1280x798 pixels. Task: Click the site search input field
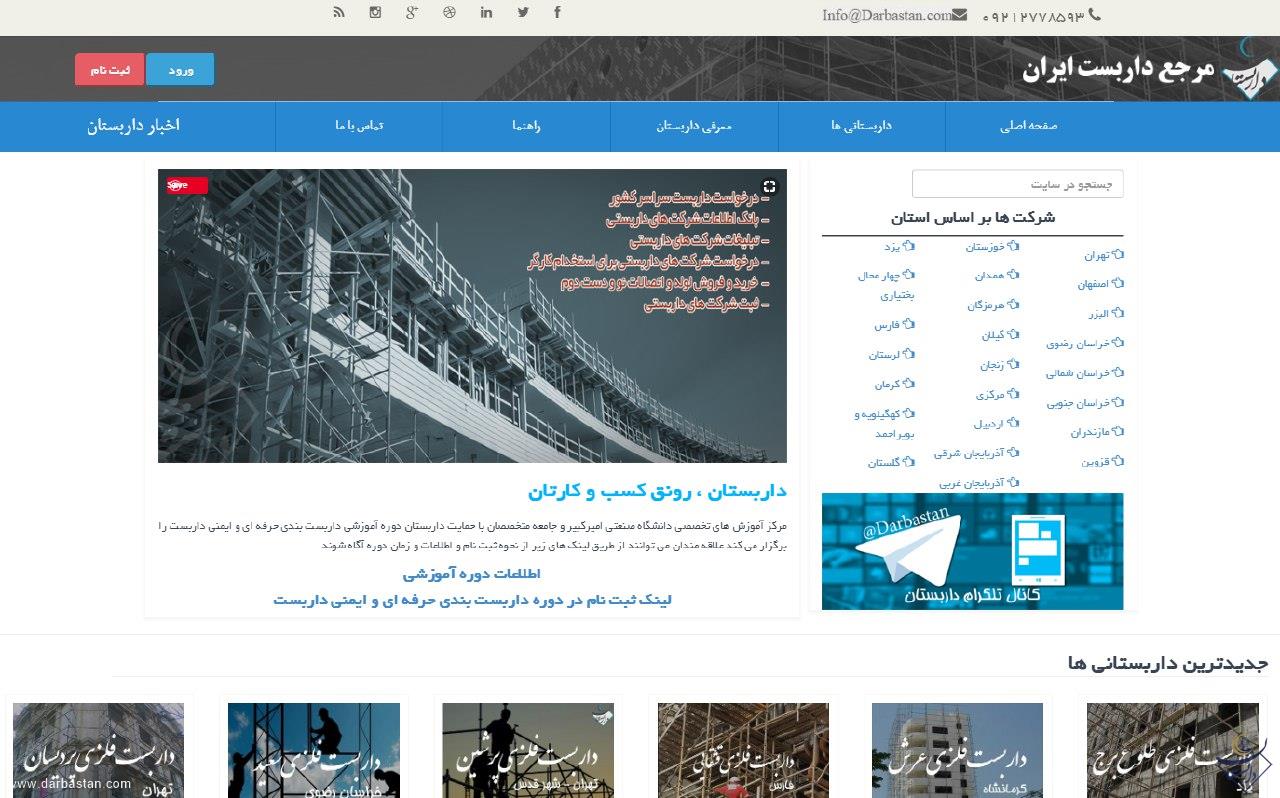(1017, 184)
